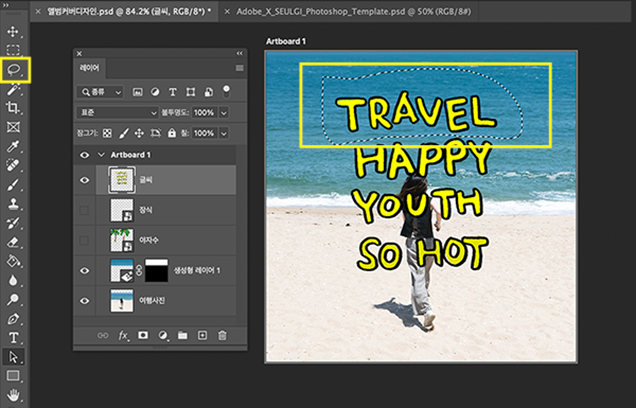The image size is (636, 408).
Task: Select the History Brush tool
Action: pos(13,223)
